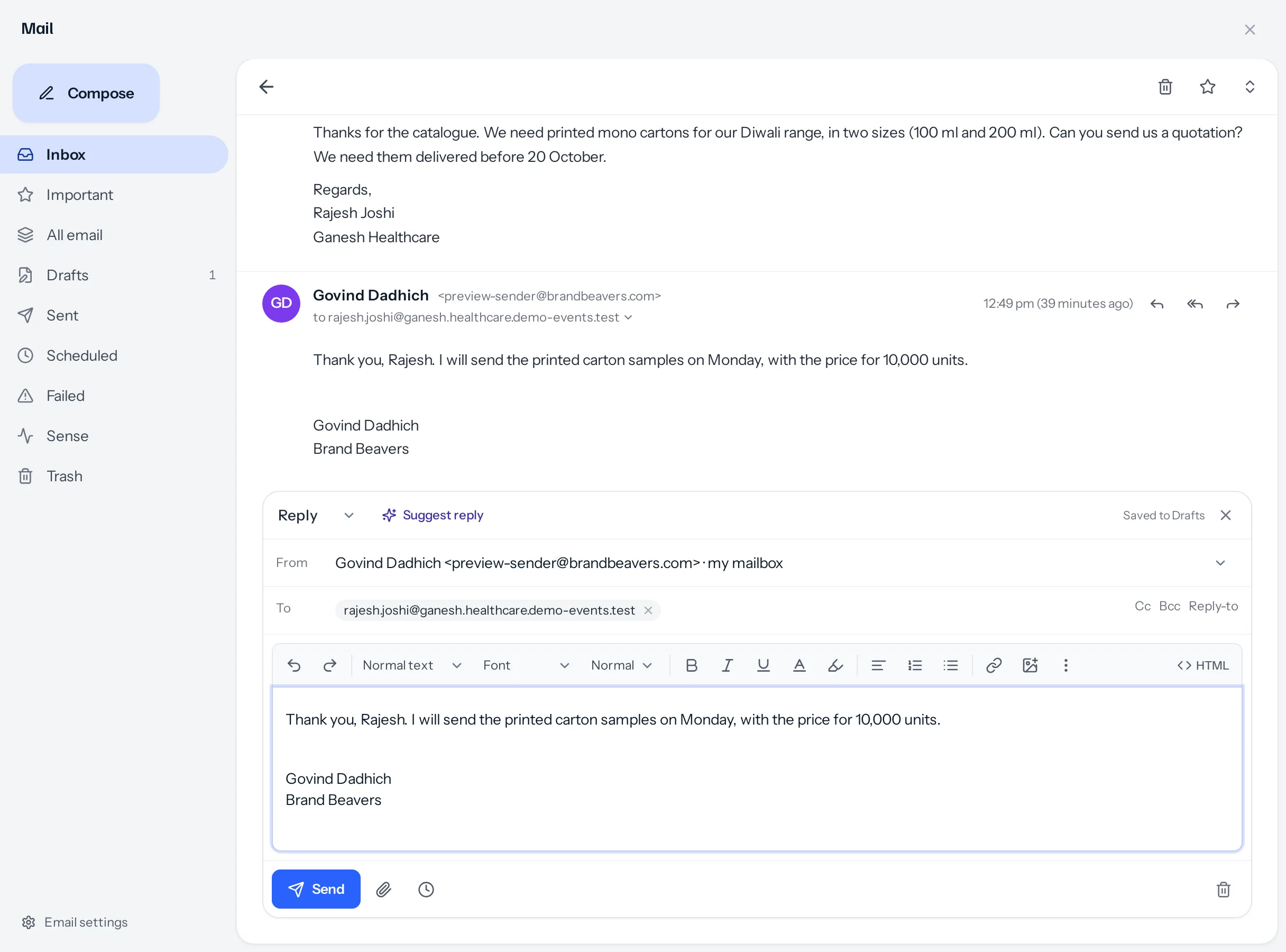Open the Trash folder
This screenshot has height=952, width=1286.
point(114,476)
